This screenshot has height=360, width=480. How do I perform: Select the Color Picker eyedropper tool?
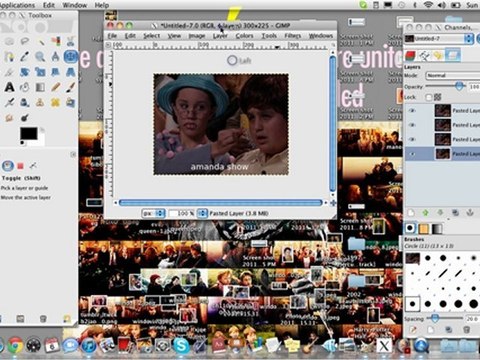(x=25, y=56)
